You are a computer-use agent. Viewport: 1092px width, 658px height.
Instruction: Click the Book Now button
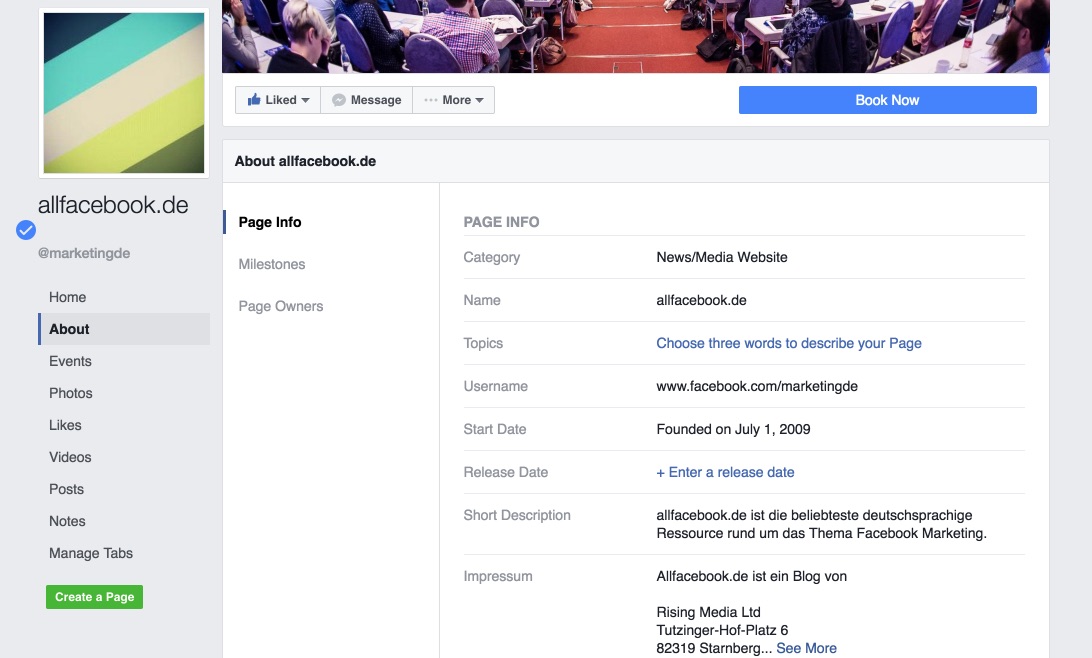(887, 100)
